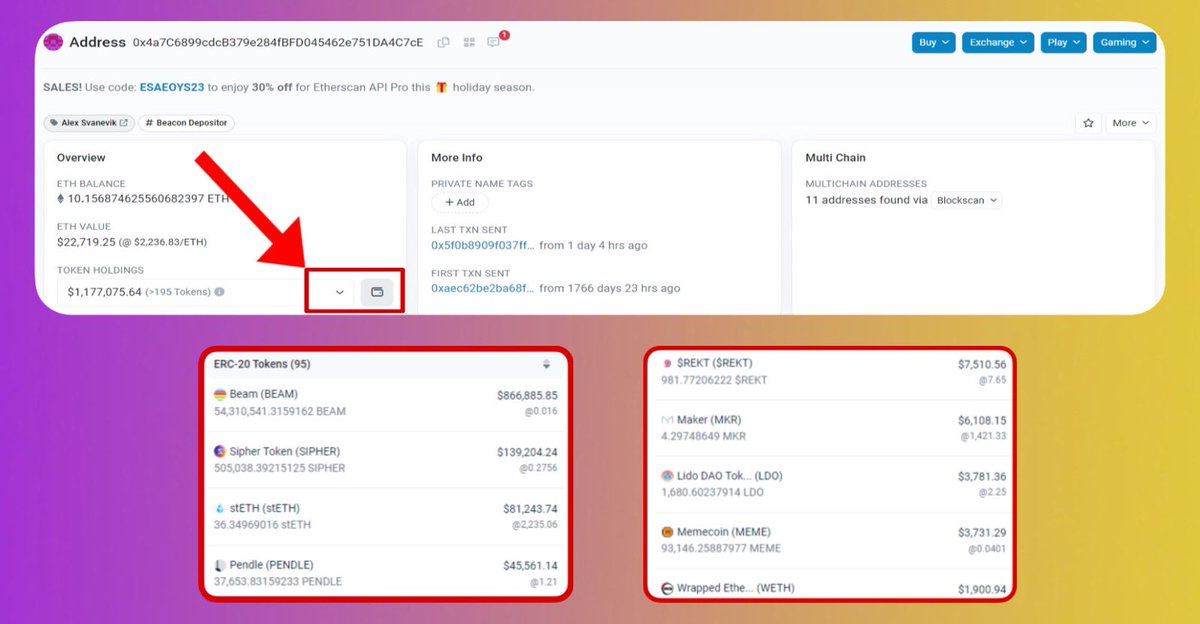Open the token holdings wallet icon button

(377, 292)
